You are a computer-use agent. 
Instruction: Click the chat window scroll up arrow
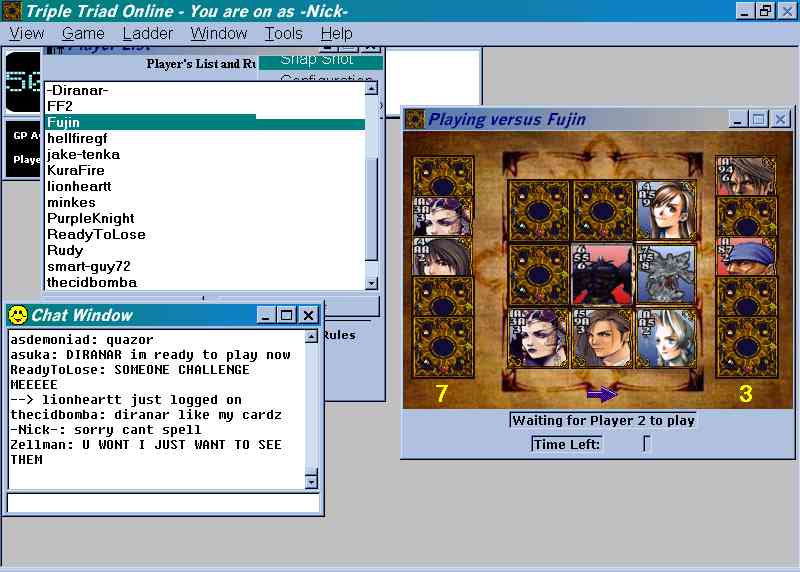[311, 337]
